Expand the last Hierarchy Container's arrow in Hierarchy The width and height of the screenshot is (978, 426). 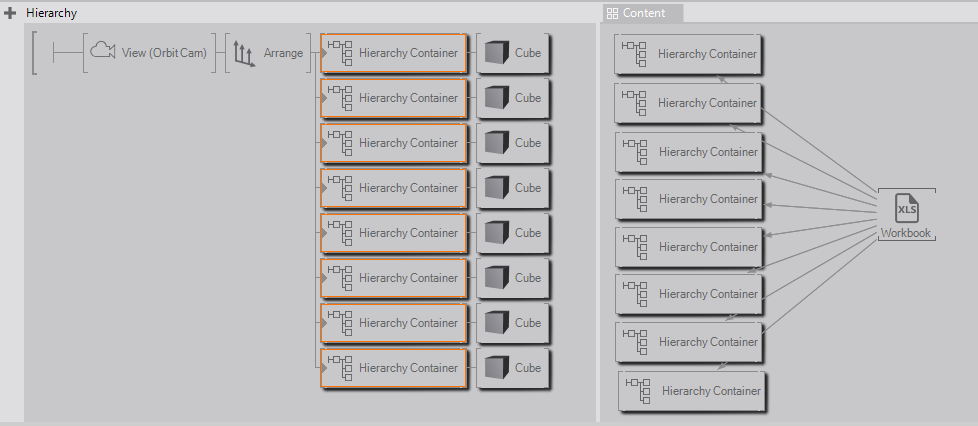tap(324, 368)
